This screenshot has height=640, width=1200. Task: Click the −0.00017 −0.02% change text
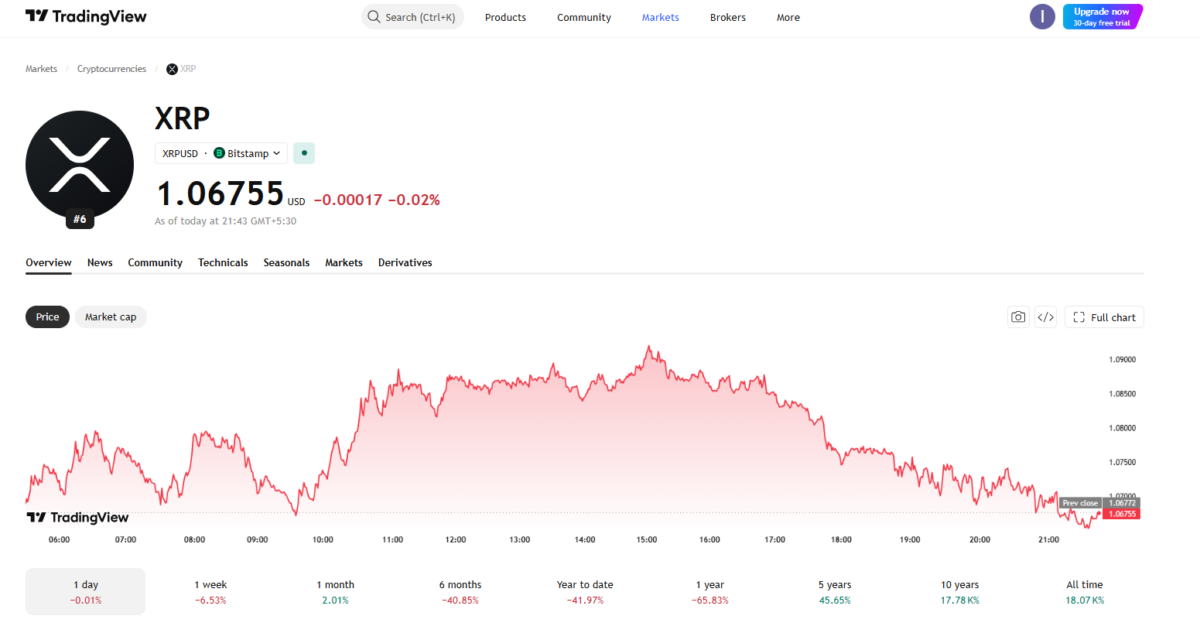click(376, 200)
